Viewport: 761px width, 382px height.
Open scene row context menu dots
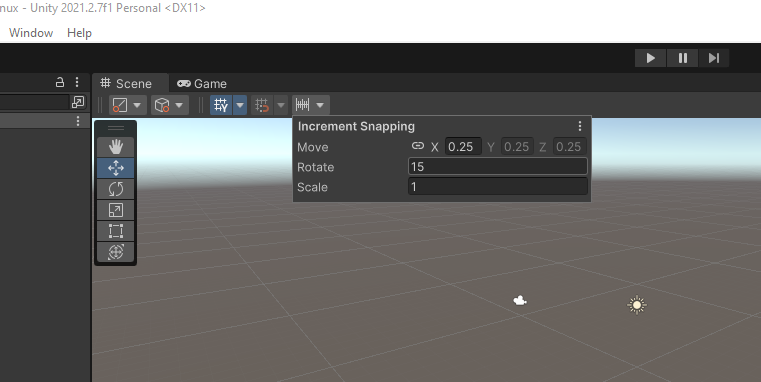(78, 121)
